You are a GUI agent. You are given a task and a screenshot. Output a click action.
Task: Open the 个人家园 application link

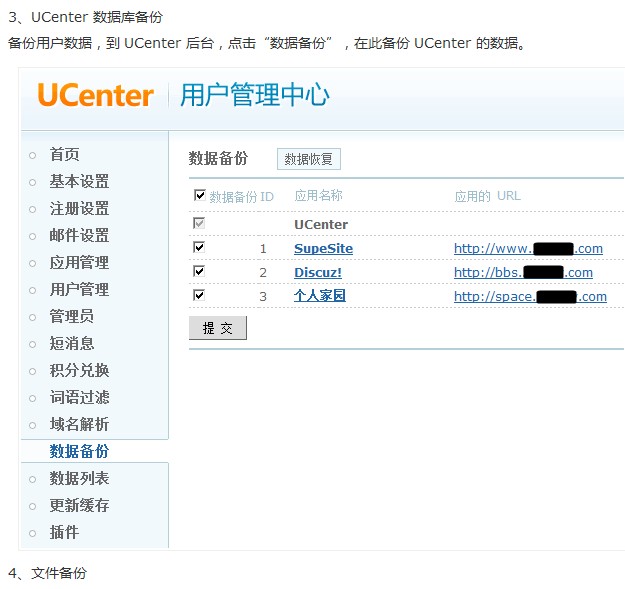[x=320, y=296]
